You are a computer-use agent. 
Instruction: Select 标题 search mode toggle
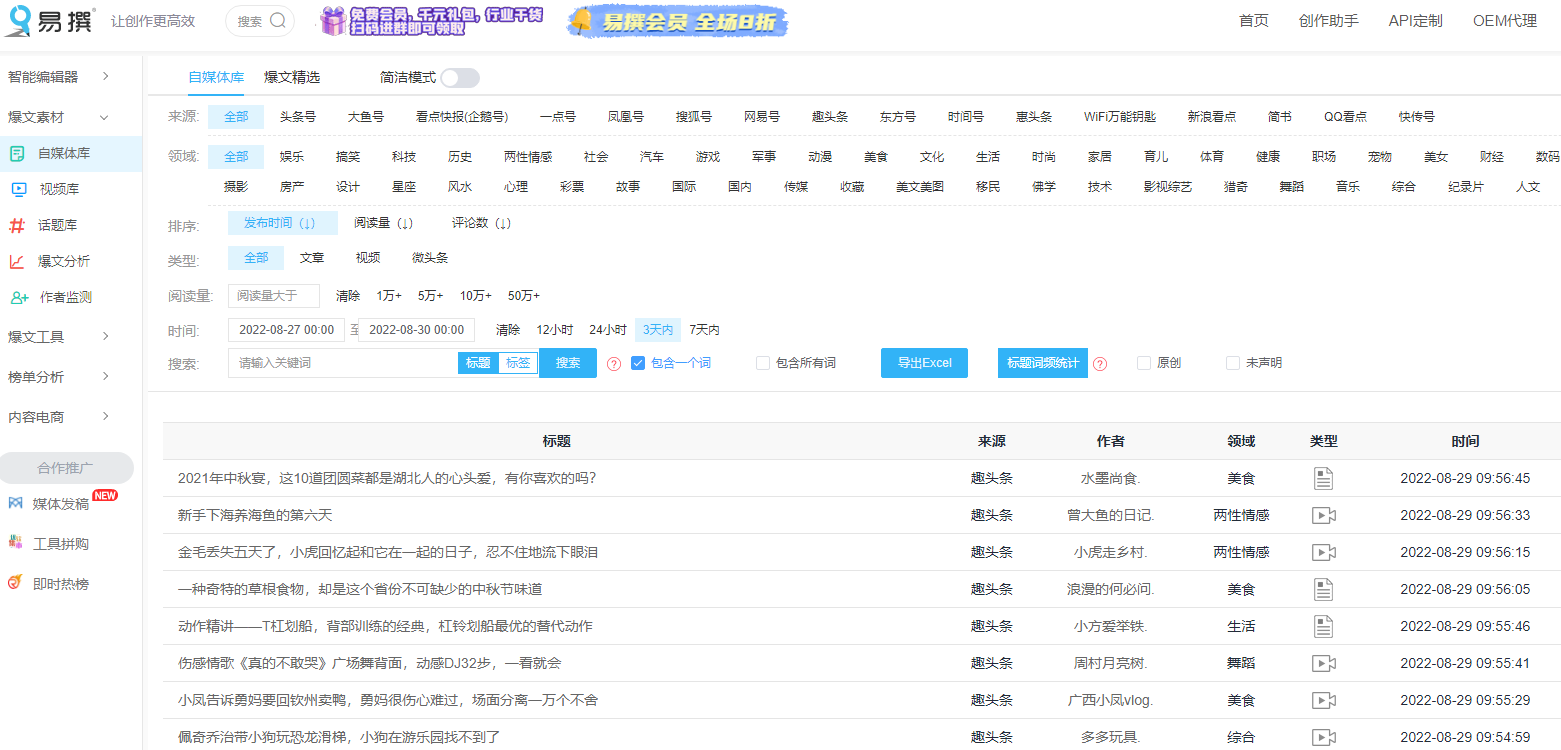[x=478, y=363]
